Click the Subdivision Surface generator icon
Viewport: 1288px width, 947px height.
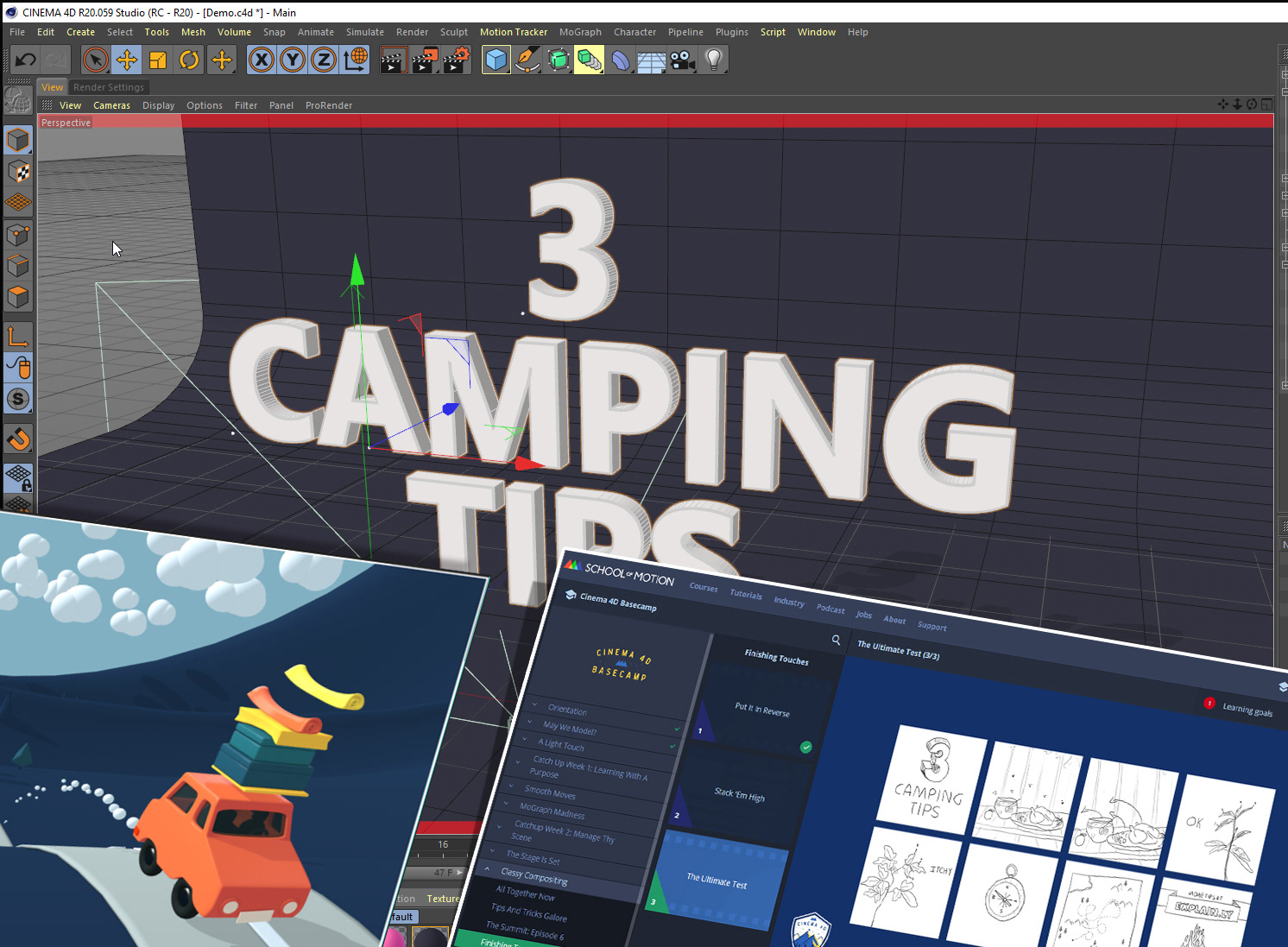click(x=559, y=60)
